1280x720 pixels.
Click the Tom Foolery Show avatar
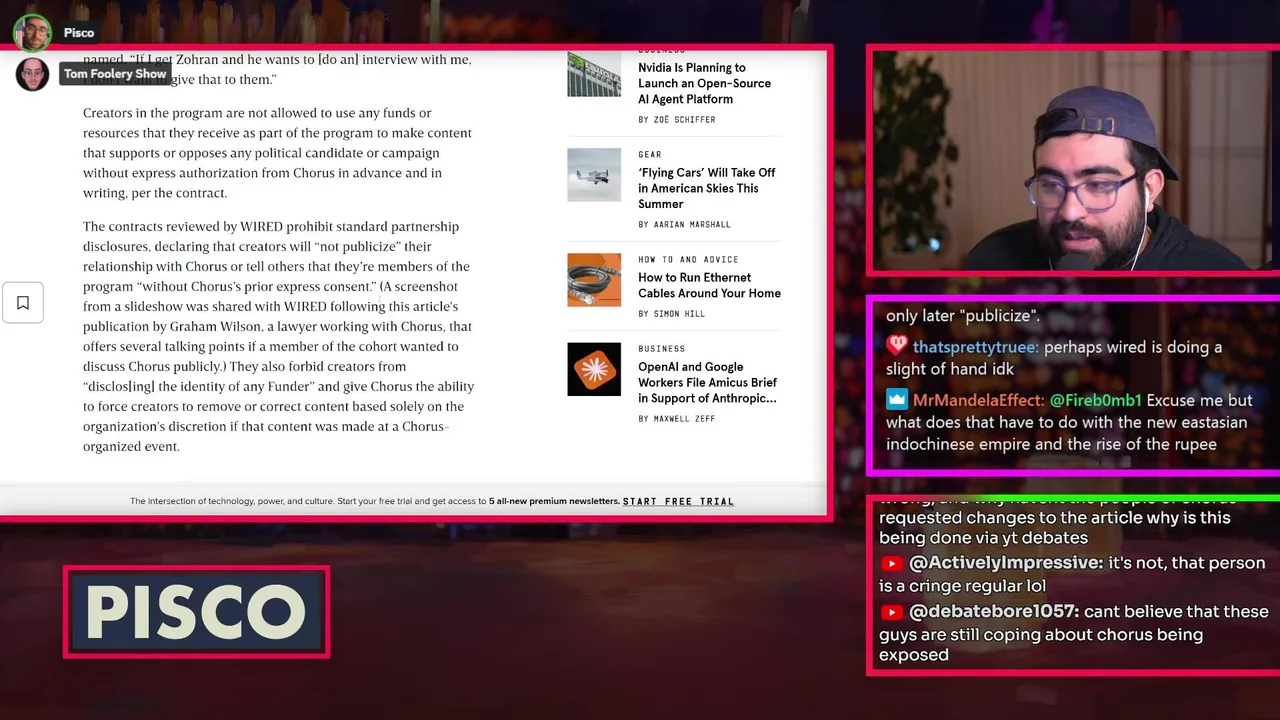(32, 74)
